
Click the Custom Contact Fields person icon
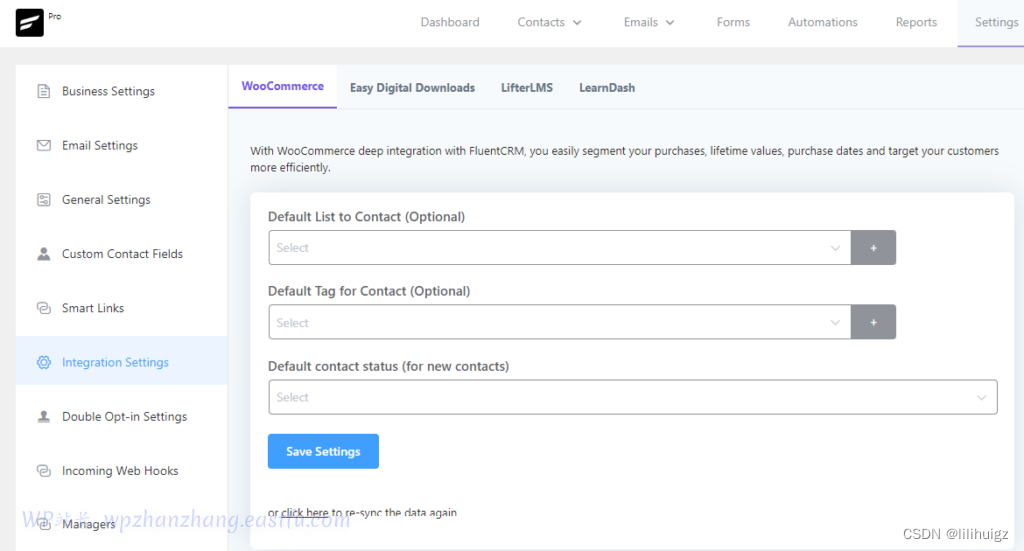point(44,254)
